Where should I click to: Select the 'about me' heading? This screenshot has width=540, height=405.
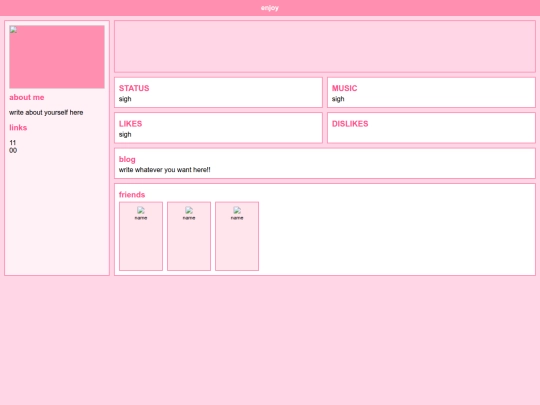pyautogui.click(x=27, y=97)
